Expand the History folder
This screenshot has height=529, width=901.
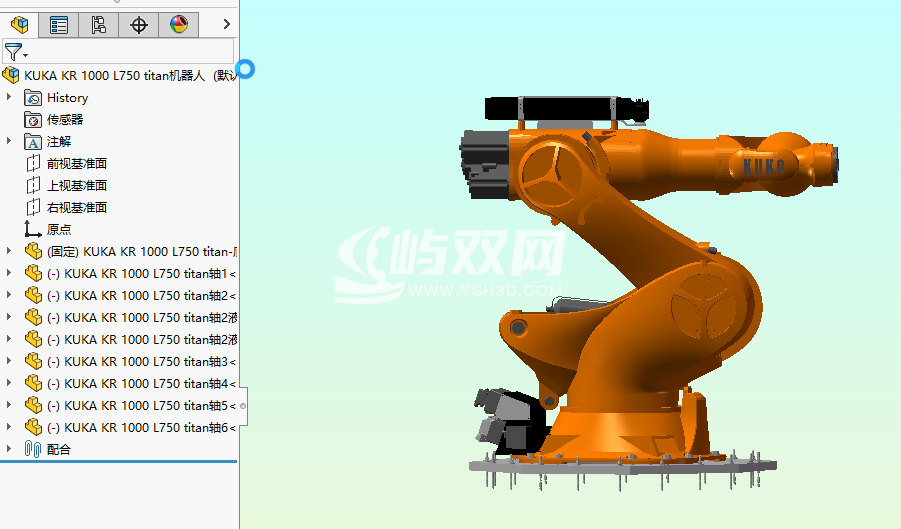(x=9, y=97)
